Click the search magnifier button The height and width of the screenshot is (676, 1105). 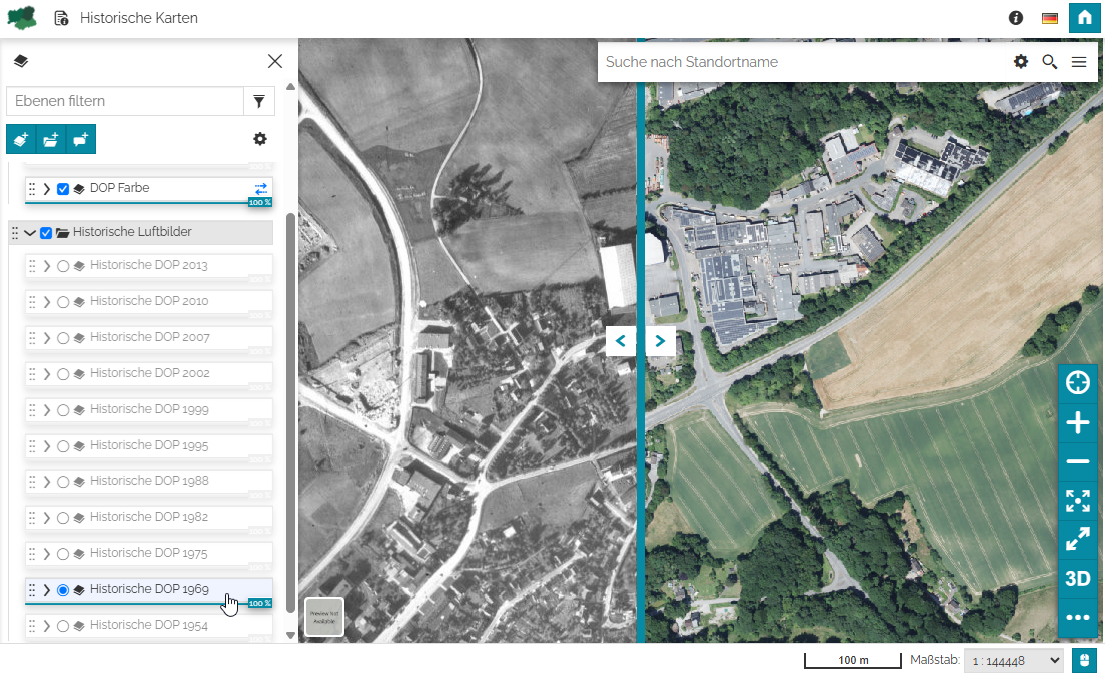click(1049, 62)
